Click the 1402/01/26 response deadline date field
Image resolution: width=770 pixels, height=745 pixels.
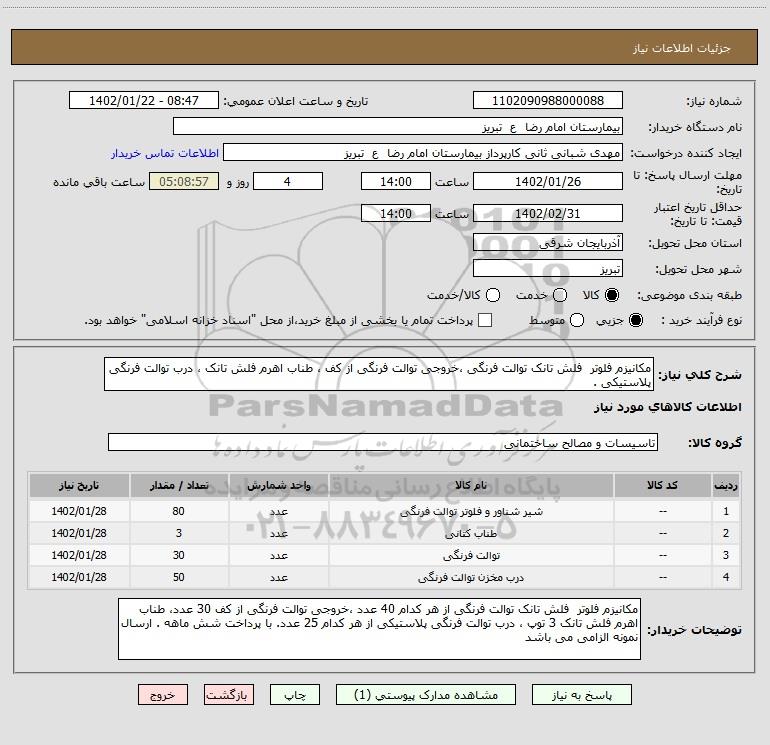point(548,181)
